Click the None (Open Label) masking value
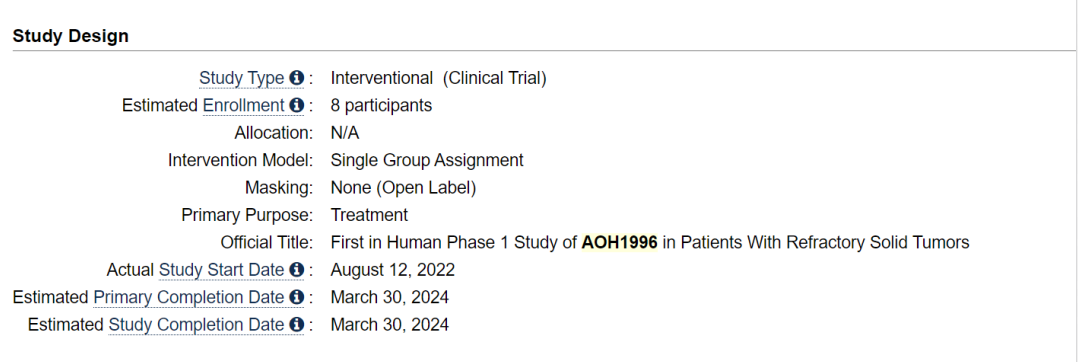 [403, 188]
